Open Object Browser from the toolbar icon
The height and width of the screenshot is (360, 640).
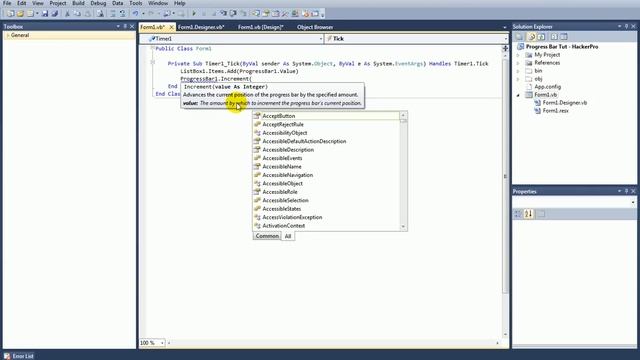point(276,13)
